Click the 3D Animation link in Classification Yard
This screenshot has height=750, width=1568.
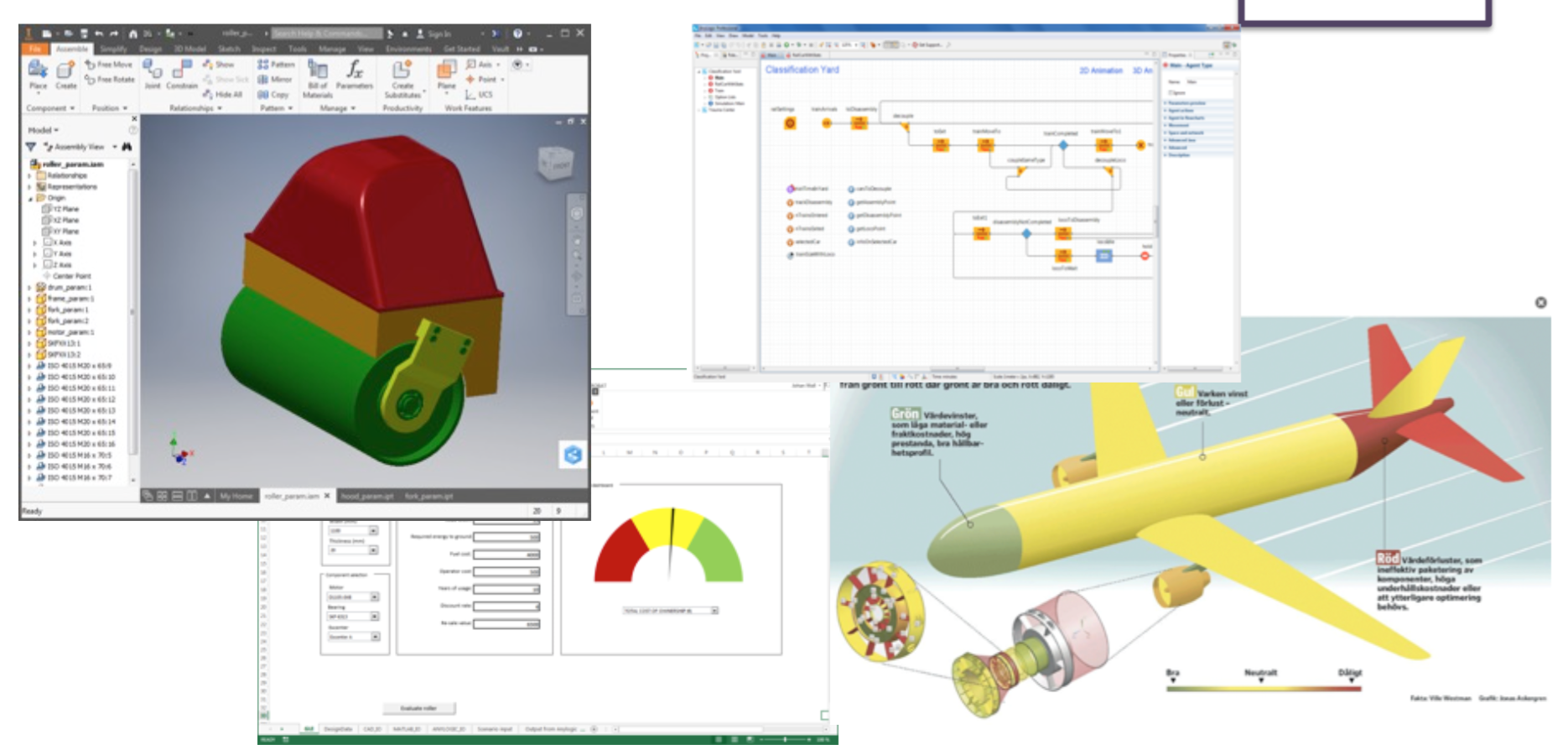click(1143, 70)
